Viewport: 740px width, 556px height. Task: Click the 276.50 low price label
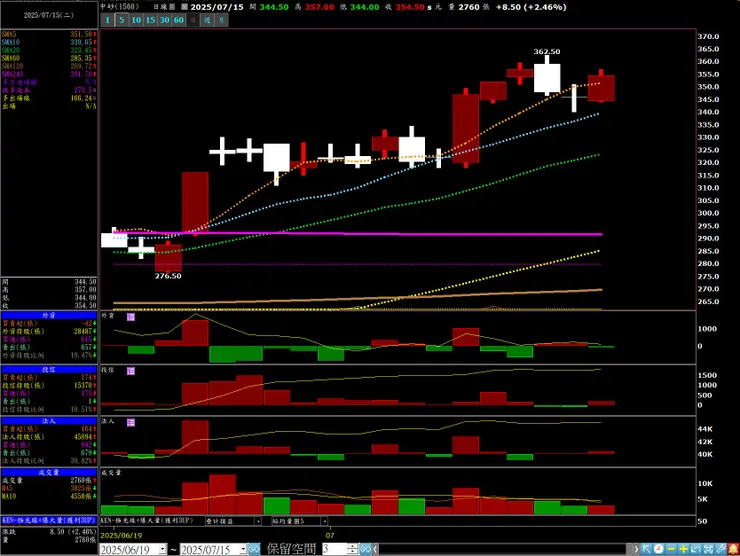tap(168, 276)
